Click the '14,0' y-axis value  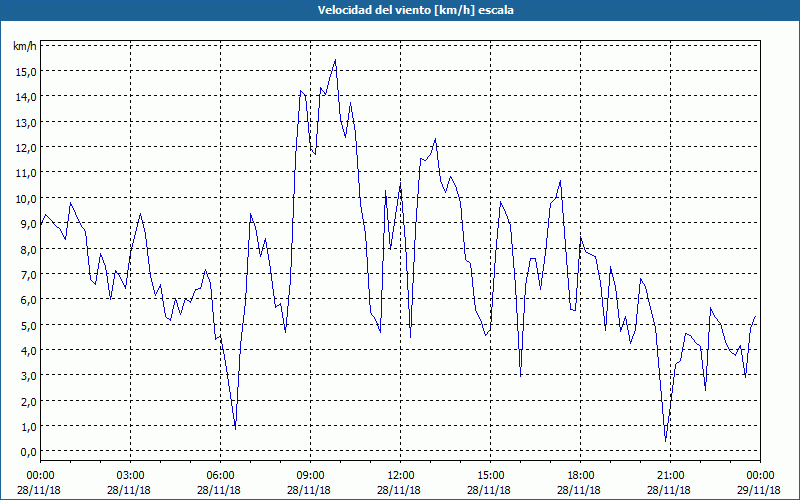click(26, 96)
